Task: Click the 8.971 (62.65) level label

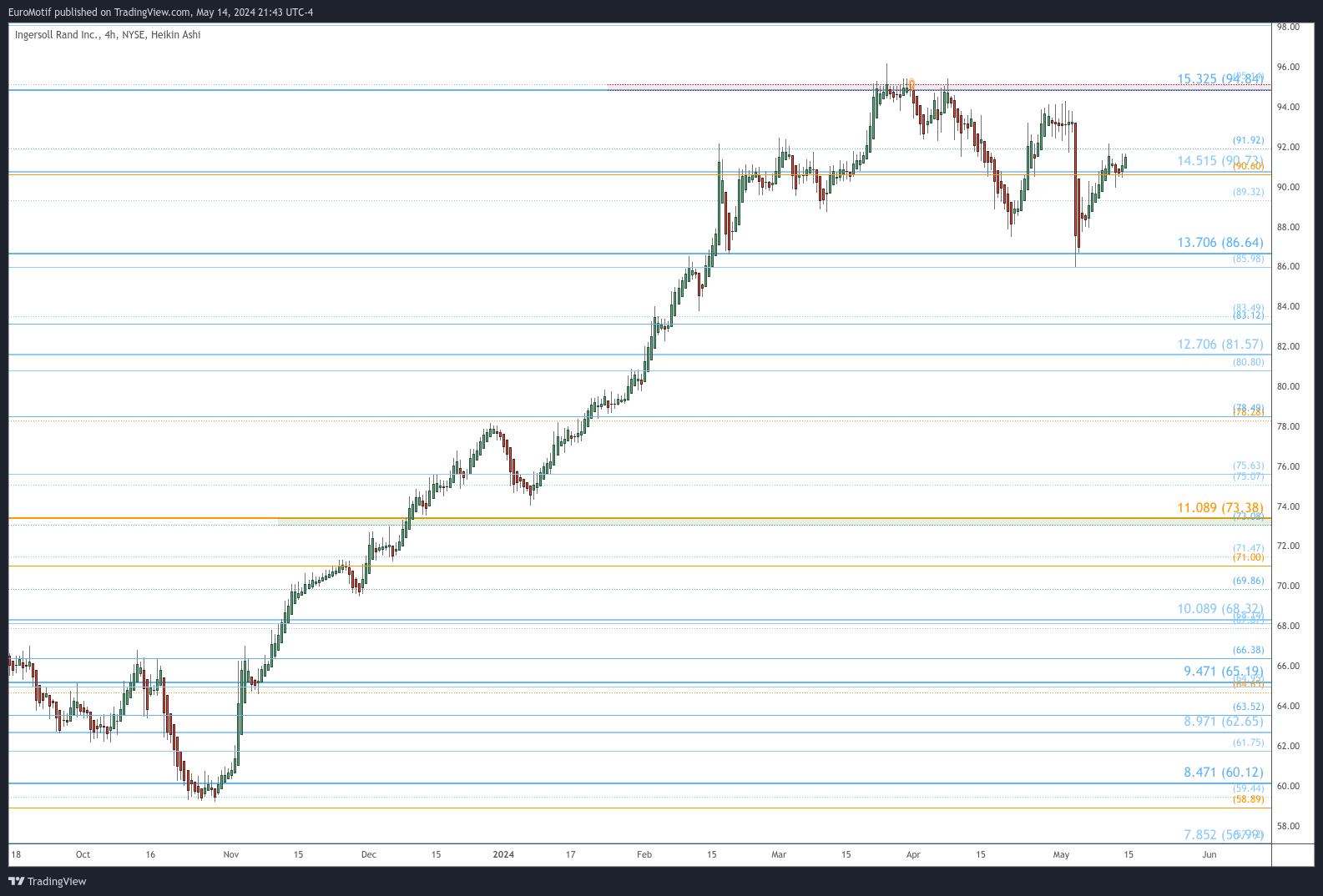Action: [1224, 722]
